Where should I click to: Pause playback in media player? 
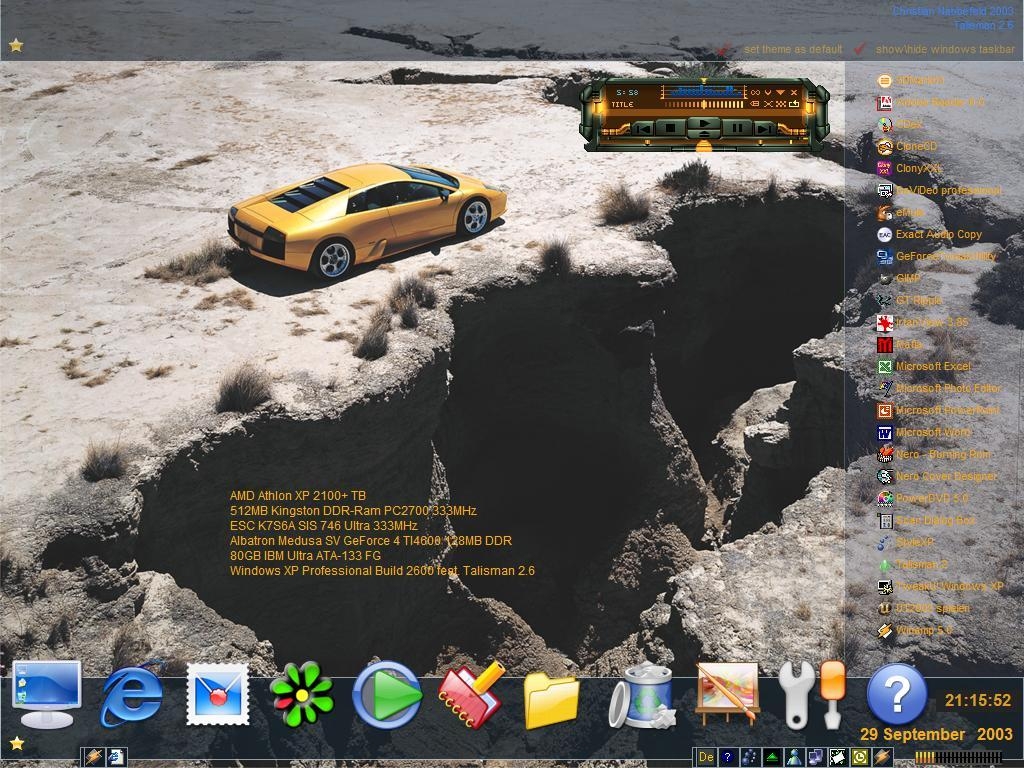tap(737, 128)
